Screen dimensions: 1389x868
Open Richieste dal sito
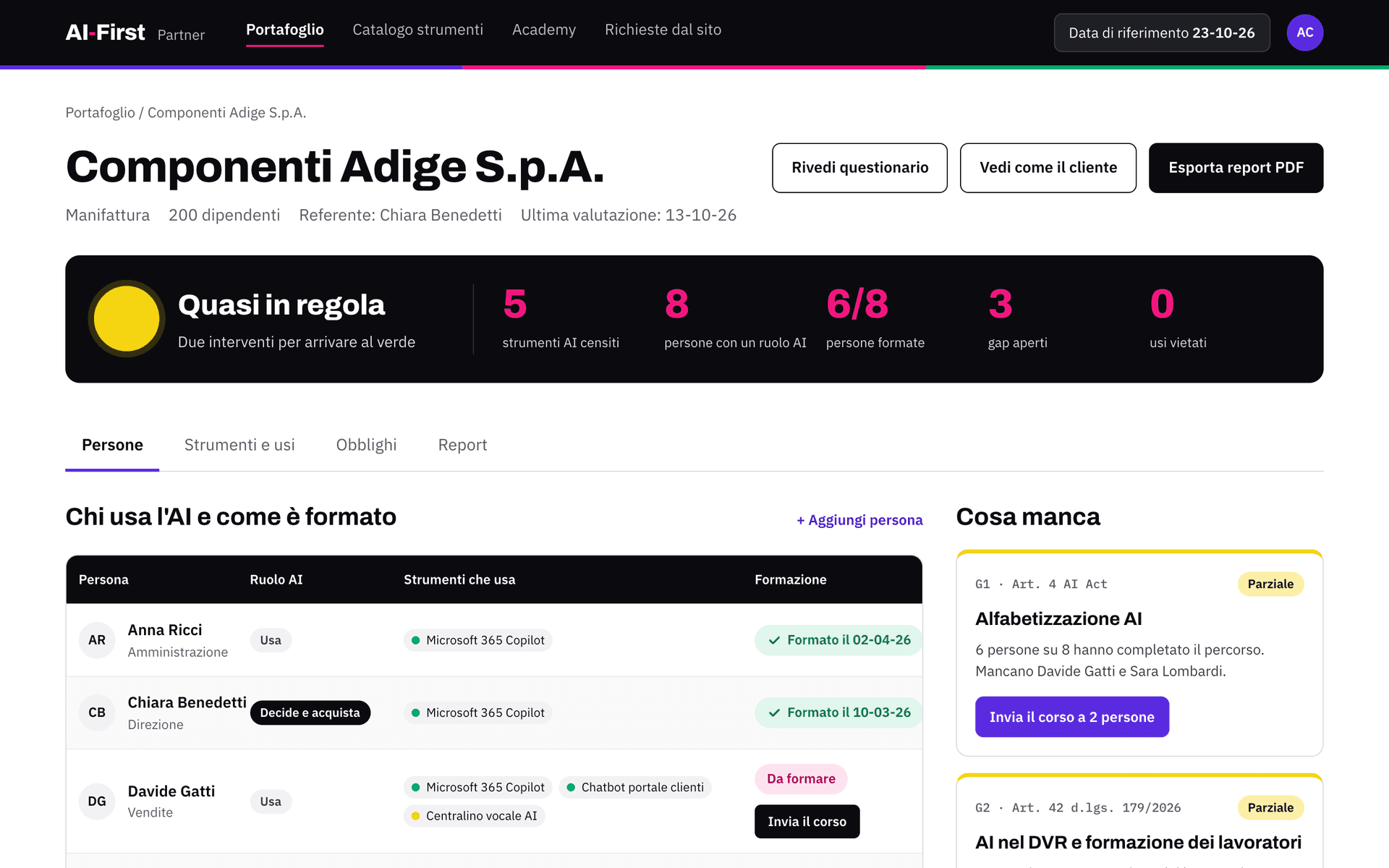[663, 30]
